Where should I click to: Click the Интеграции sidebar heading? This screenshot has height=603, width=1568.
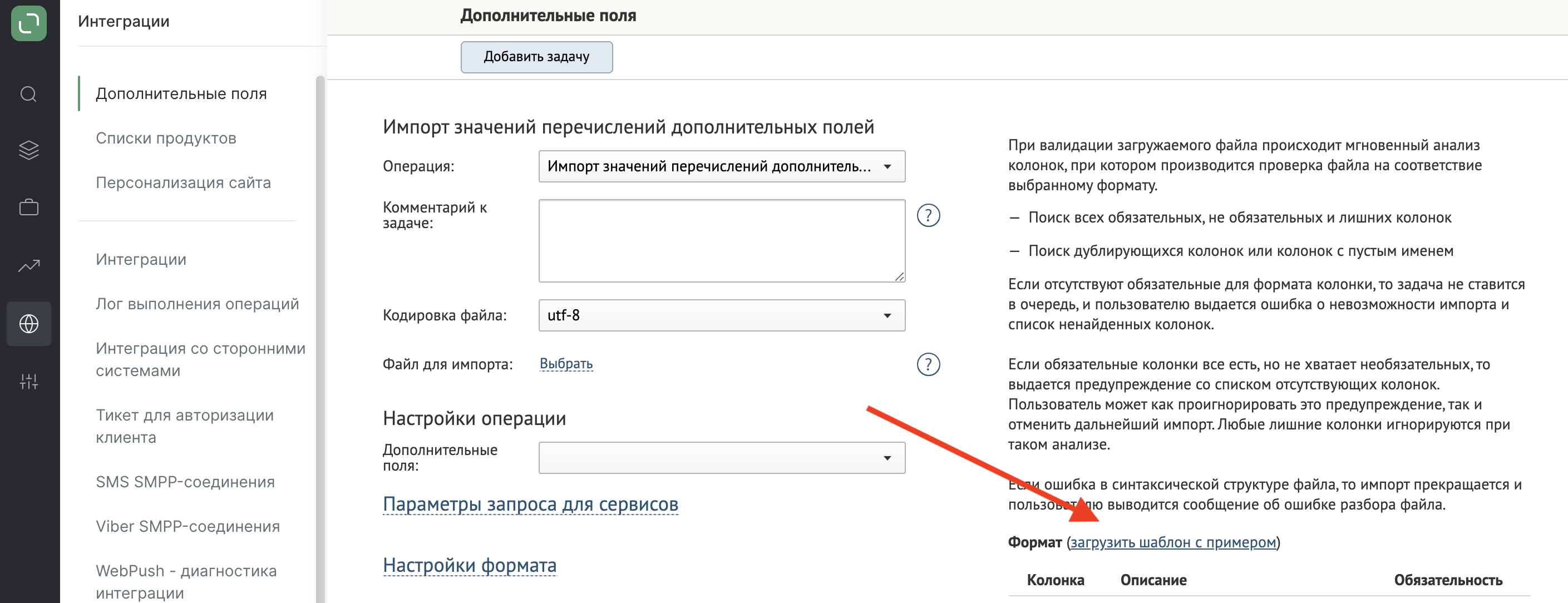coord(124,21)
